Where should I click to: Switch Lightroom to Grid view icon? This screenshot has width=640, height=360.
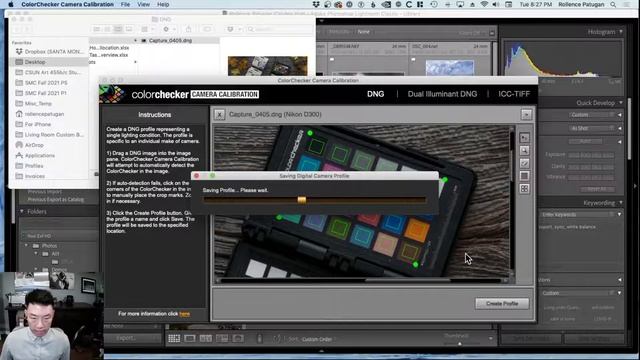coord(174,338)
